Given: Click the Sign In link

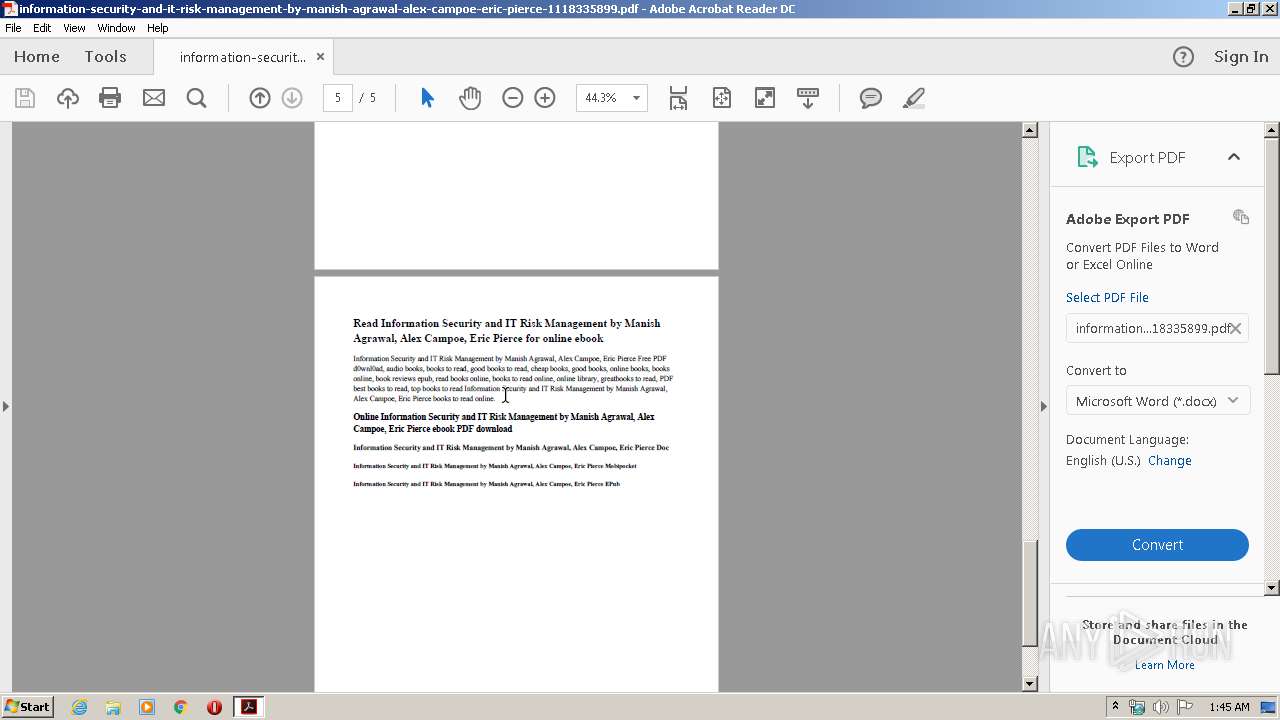Looking at the screenshot, I should point(1241,57).
